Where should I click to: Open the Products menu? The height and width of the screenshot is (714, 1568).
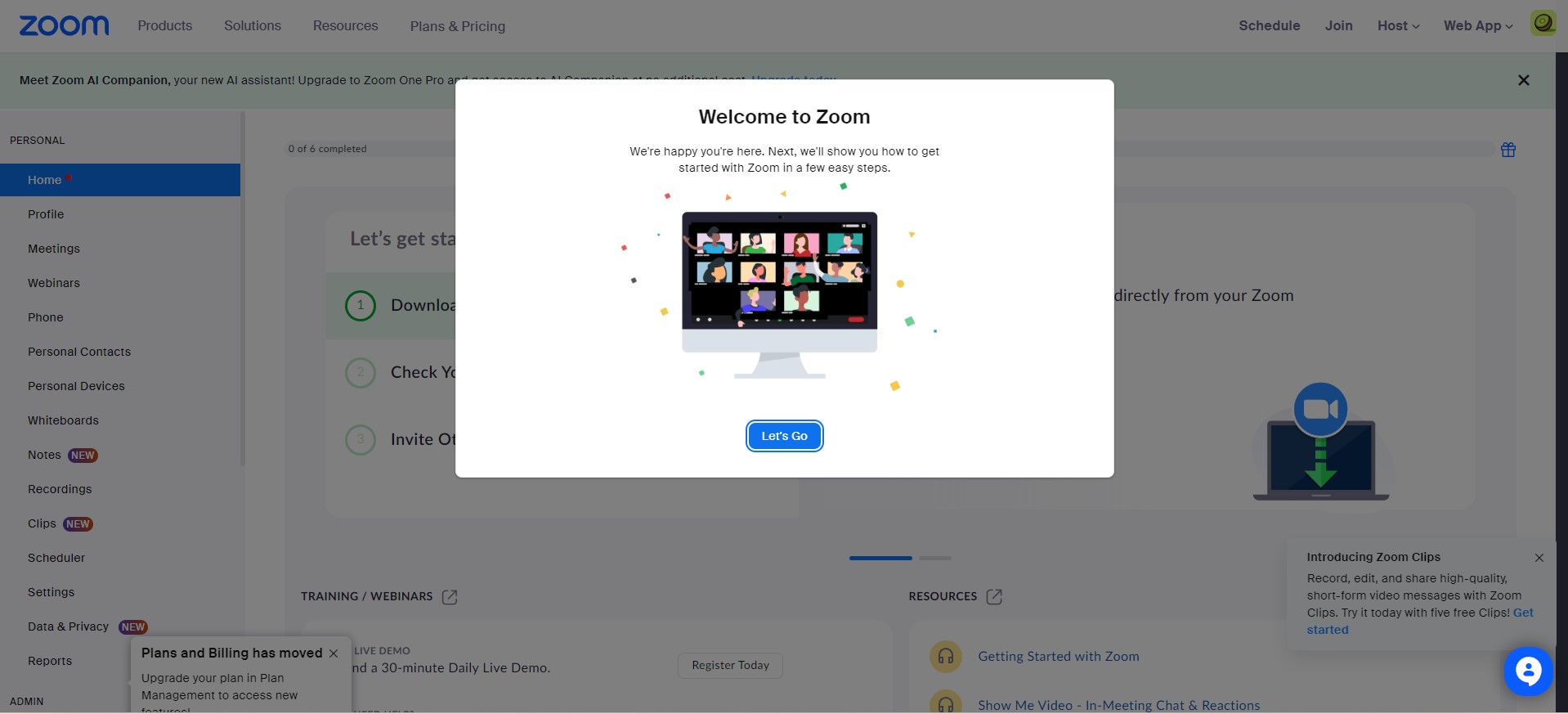coord(165,26)
